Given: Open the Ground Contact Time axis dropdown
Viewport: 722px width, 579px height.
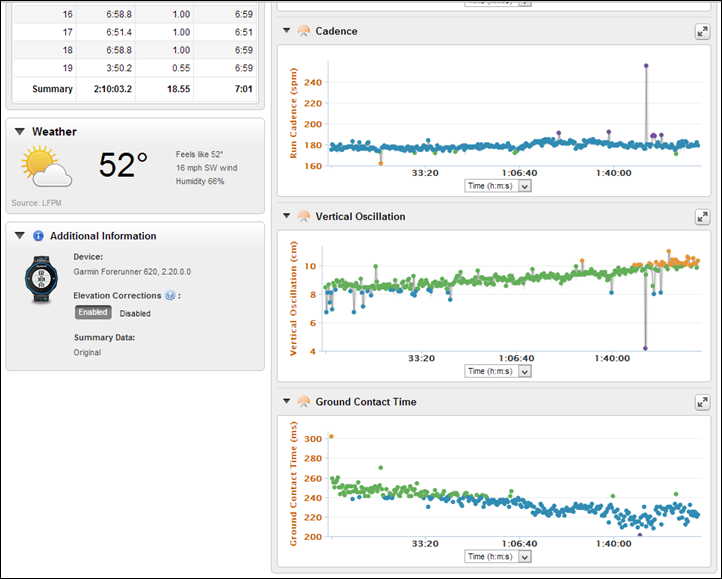Looking at the screenshot, I should pyautogui.click(x=498, y=556).
